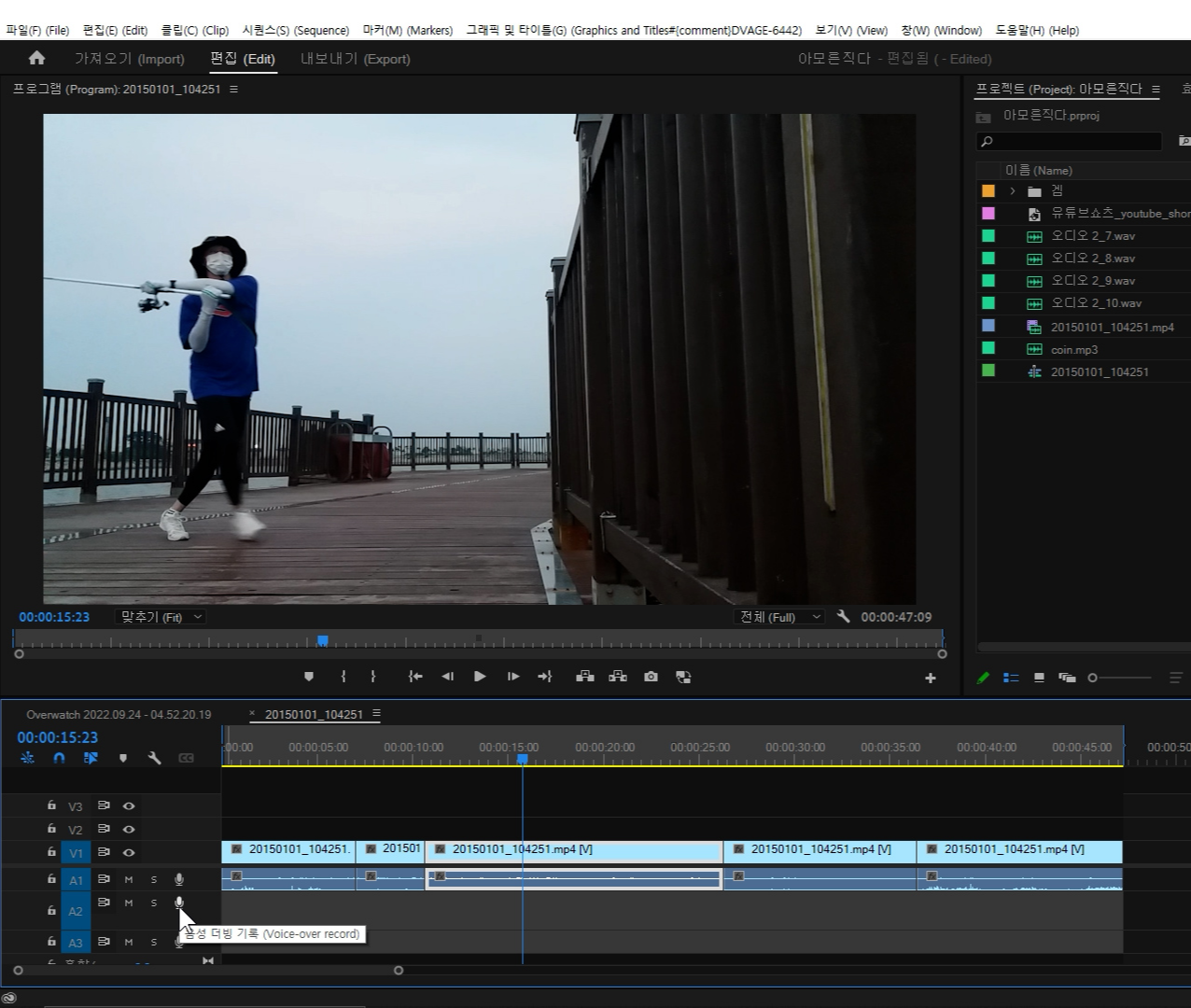Open the Fit zoom level dropdown
The height and width of the screenshot is (1008, 1191).
161,617
